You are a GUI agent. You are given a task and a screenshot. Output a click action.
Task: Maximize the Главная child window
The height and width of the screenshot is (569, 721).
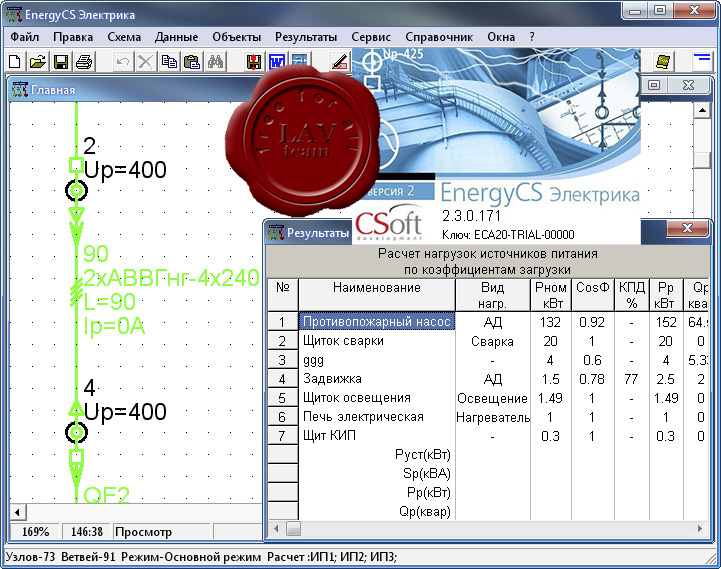(654, 86)
